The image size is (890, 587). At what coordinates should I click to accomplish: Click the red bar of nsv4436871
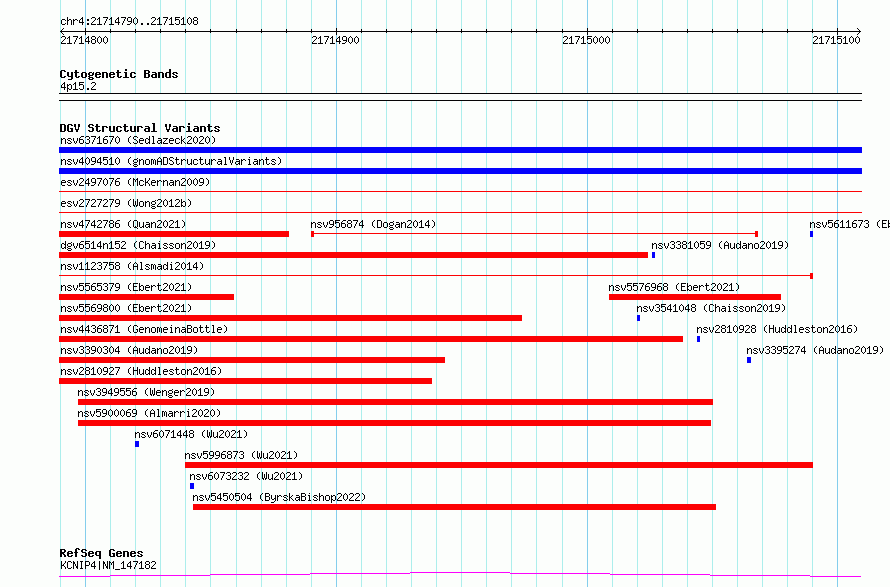371,339
